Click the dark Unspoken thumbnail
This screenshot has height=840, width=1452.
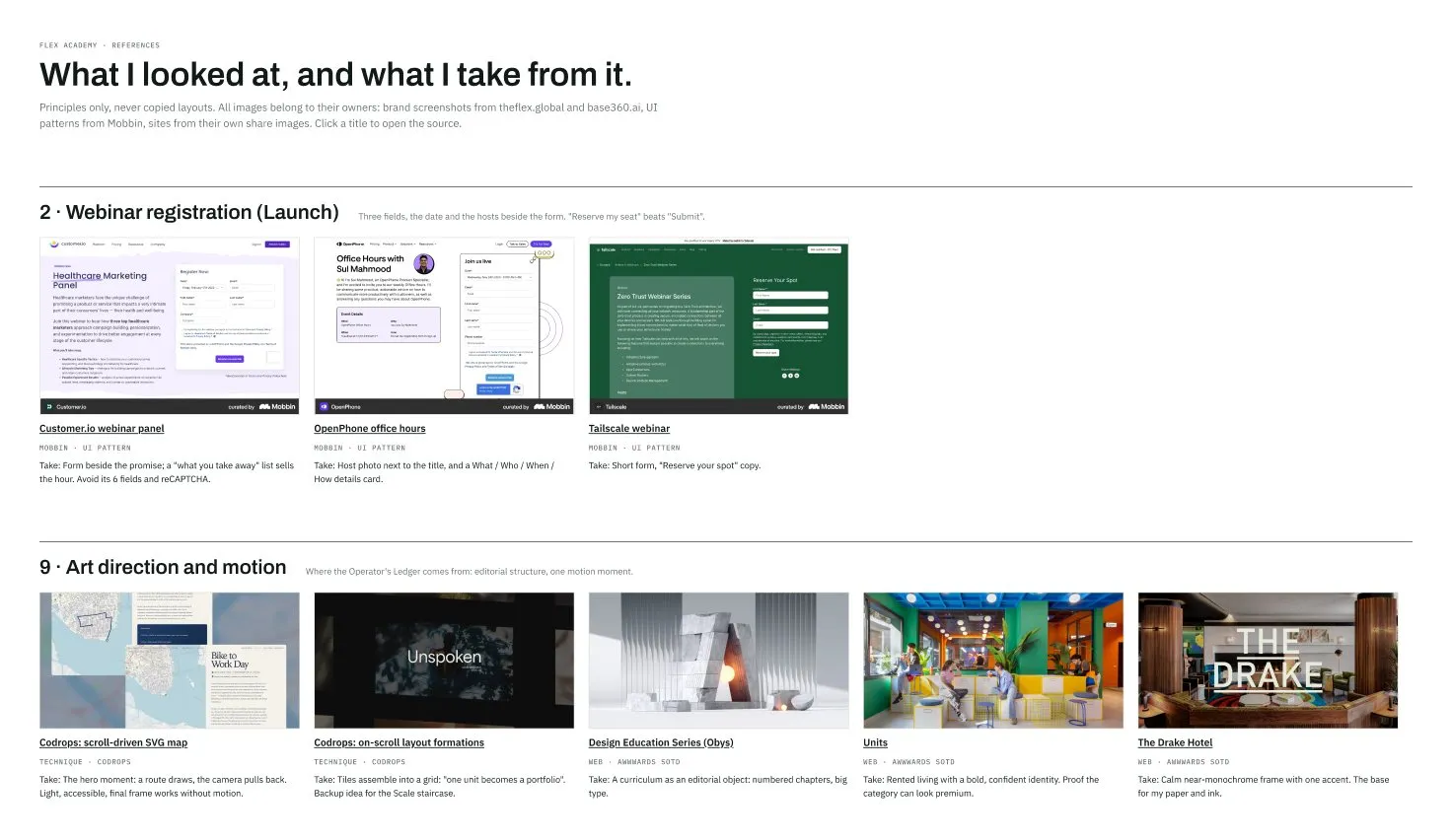tap(444, 661)
